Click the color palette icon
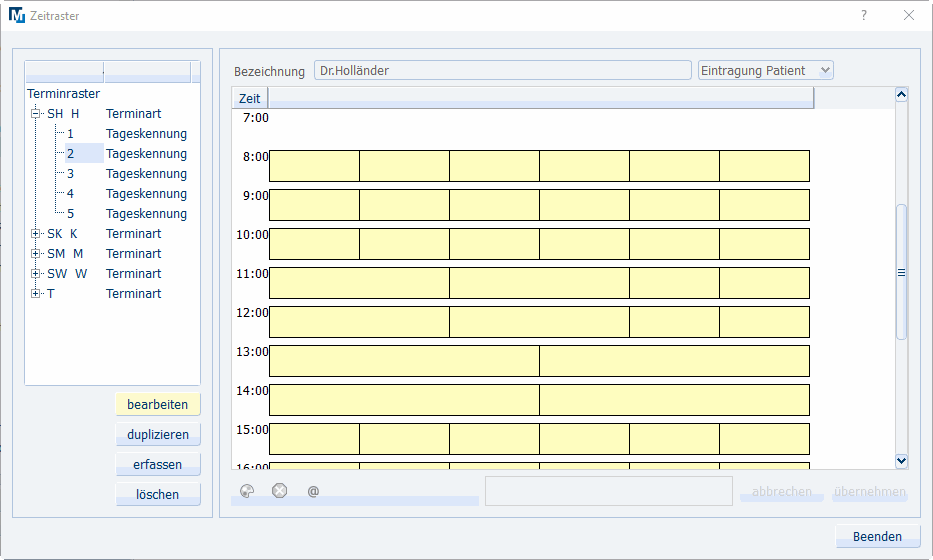933x560 pixels. [248, 491]
